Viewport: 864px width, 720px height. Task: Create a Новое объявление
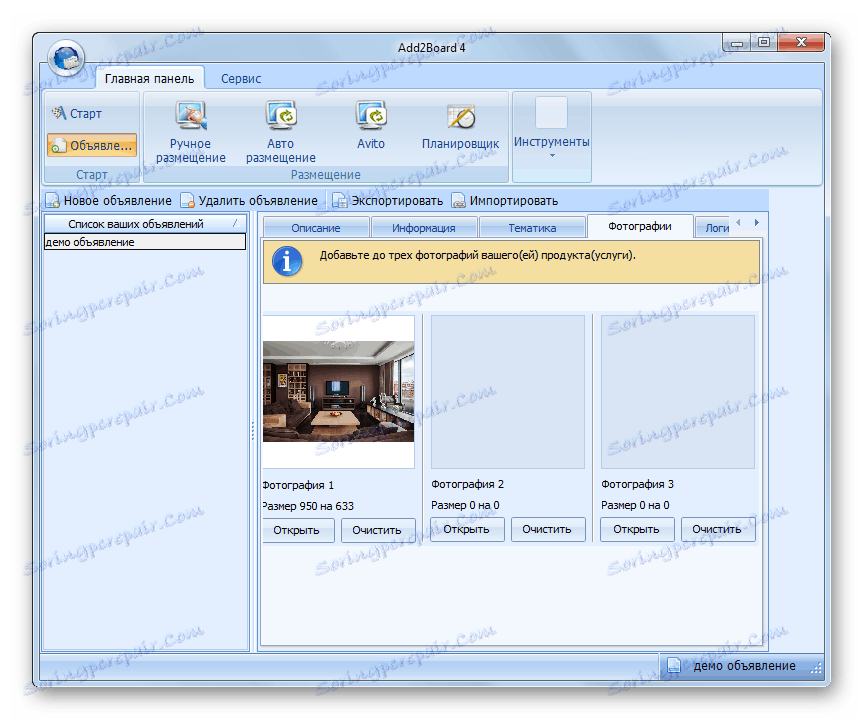click(x=109, y=201)
